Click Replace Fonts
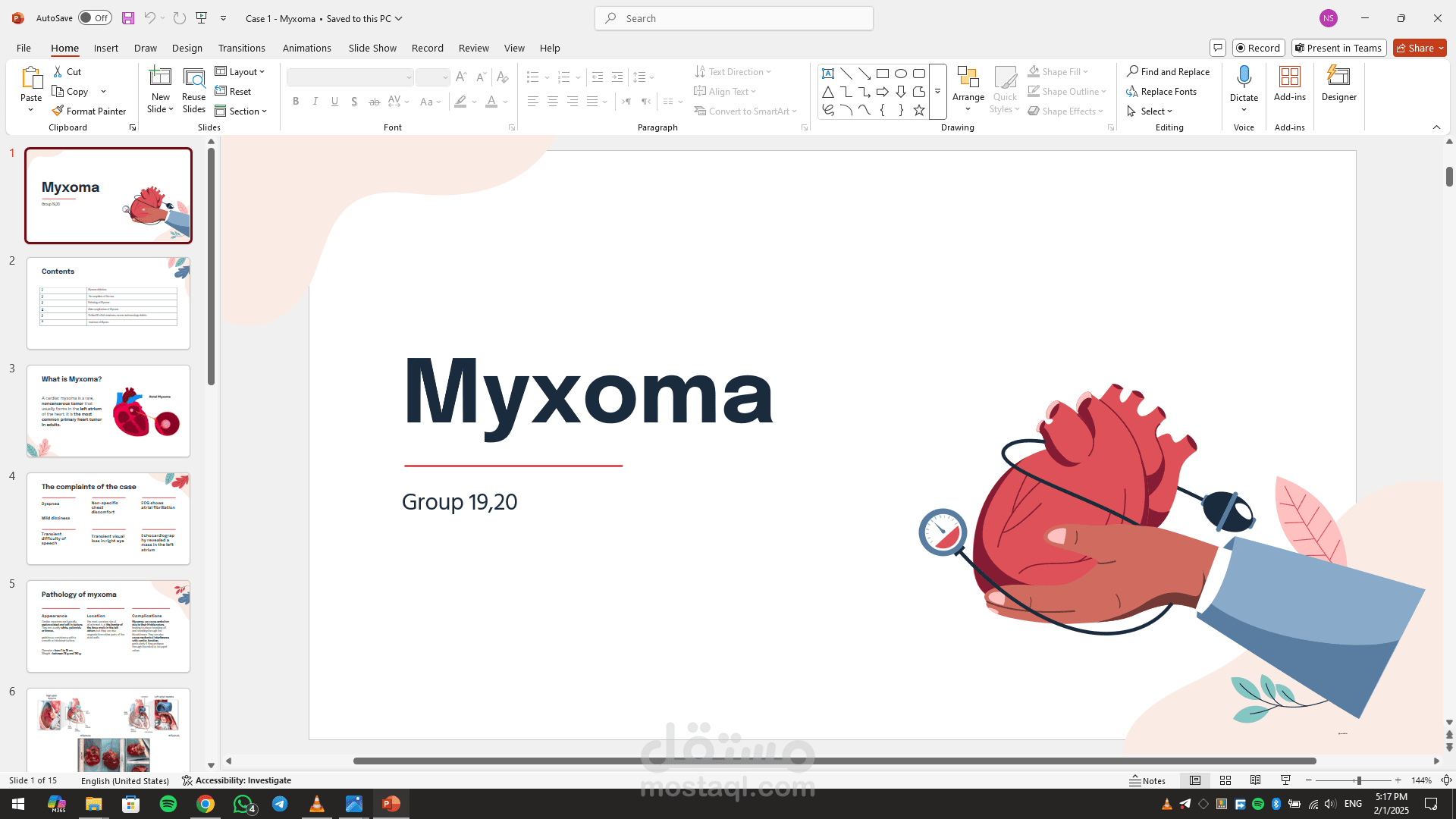This screenshot has width=1456, height=819. coord(1162,92)
